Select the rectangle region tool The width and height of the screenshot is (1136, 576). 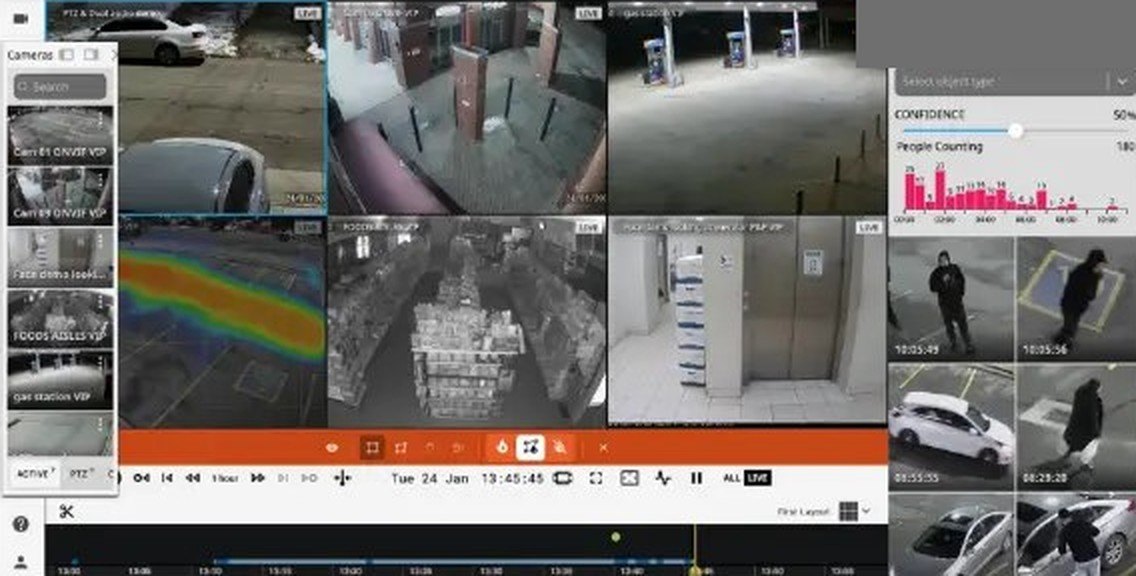click(x=372, y=448)
